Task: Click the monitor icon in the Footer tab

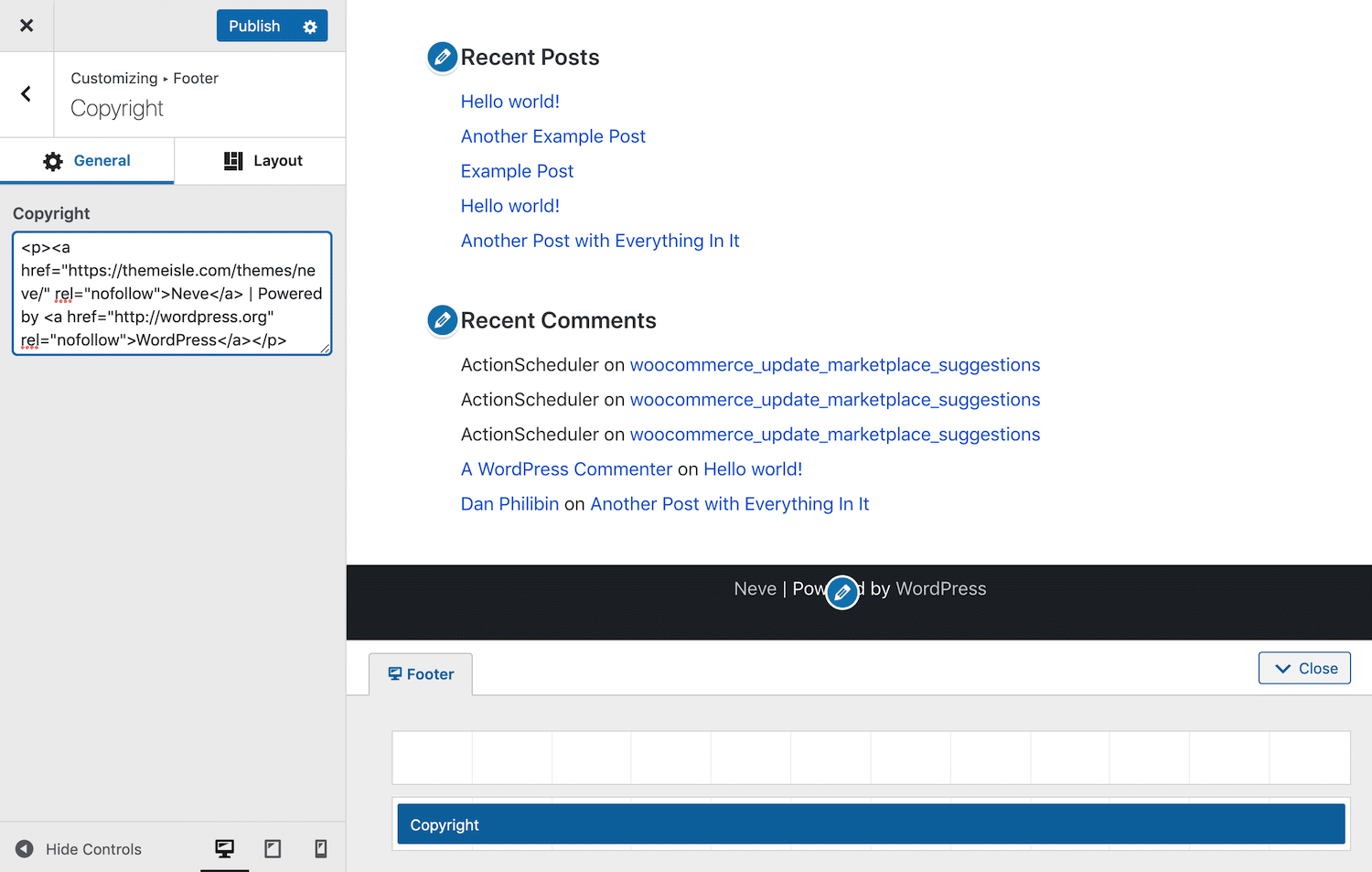Action: (x=395, y=673)
